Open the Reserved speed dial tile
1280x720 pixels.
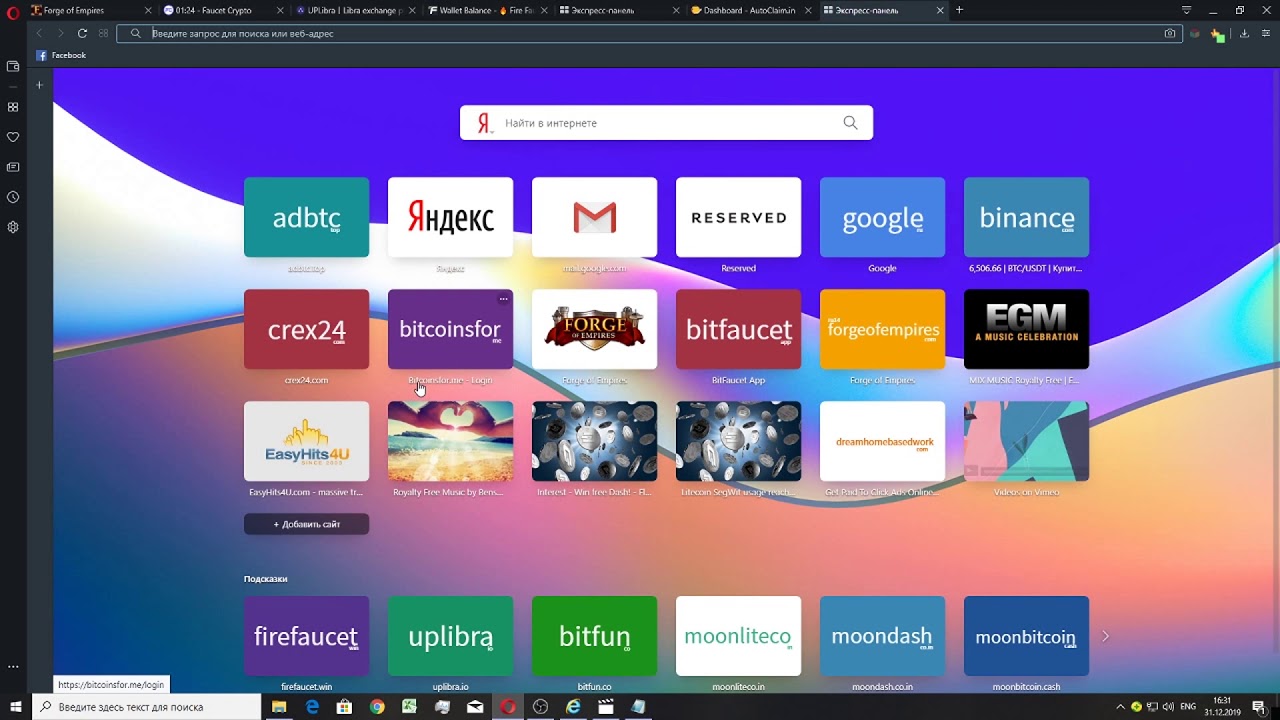pos(738,217)
